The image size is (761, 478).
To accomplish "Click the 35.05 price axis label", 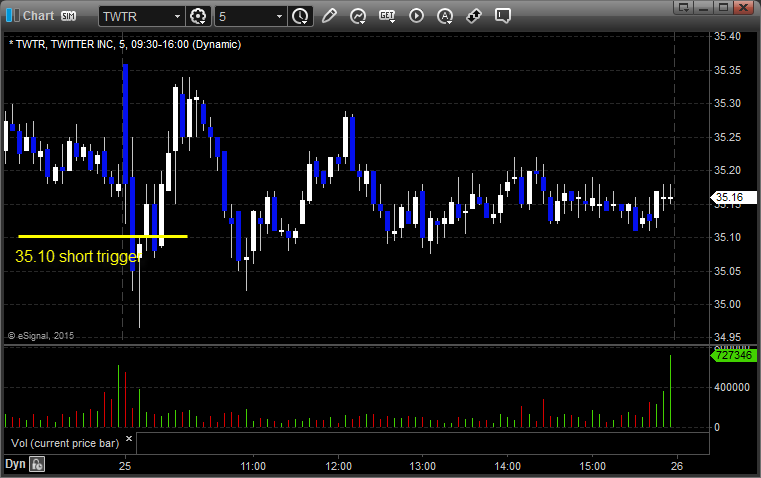I will tap(727, 271).
